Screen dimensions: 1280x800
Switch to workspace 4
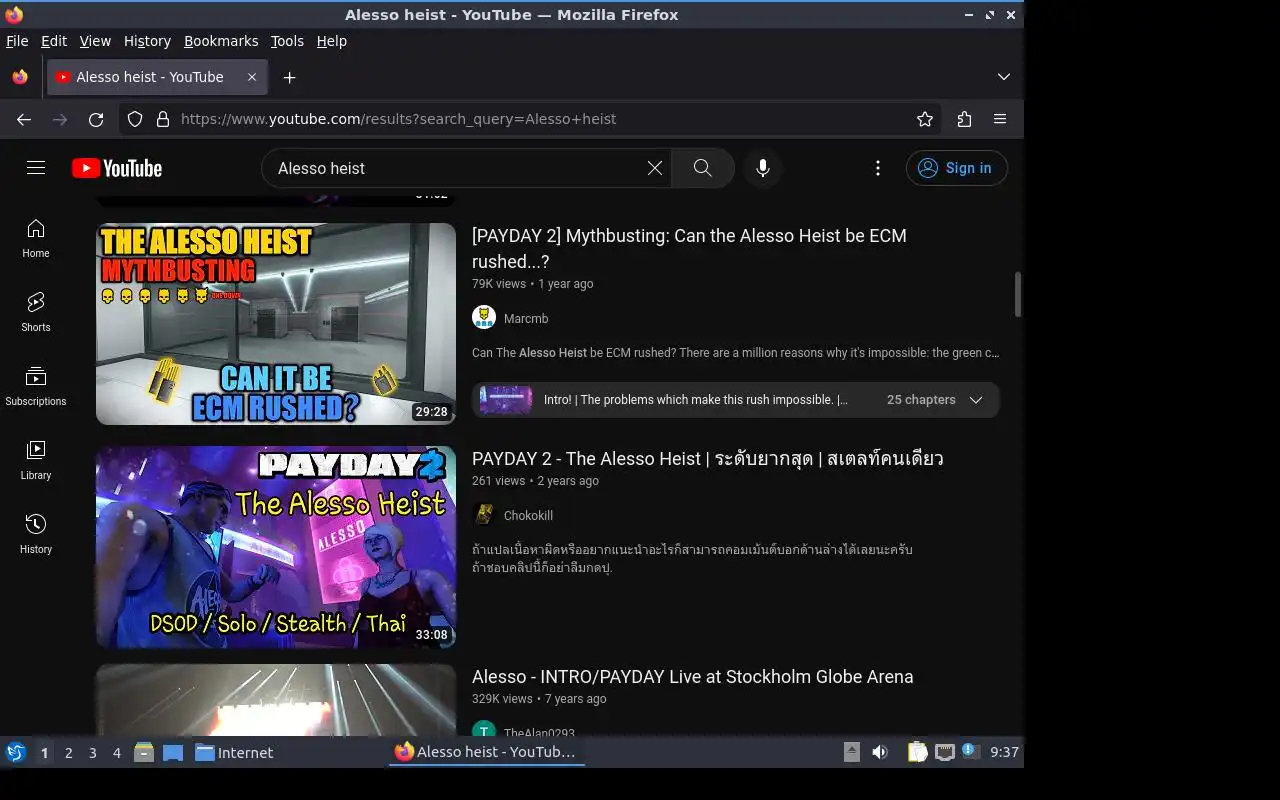117,753
